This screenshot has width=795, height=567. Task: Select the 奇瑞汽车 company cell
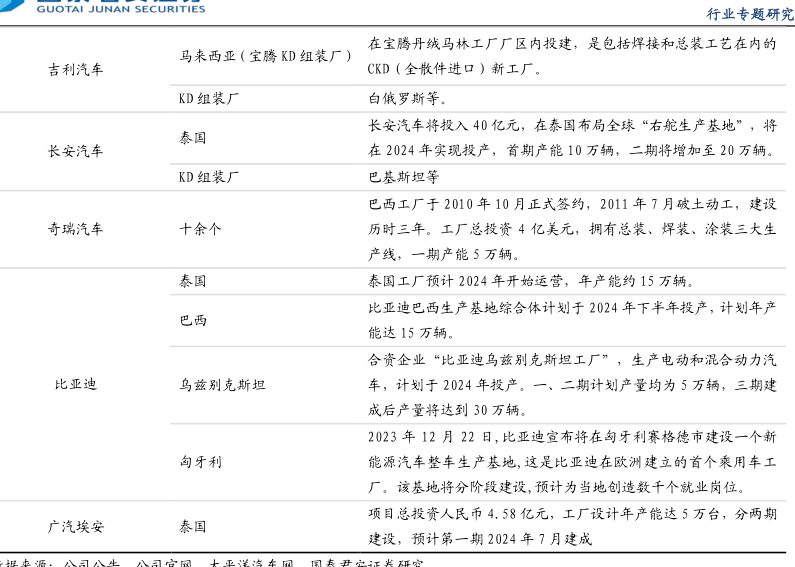(75, 228)
